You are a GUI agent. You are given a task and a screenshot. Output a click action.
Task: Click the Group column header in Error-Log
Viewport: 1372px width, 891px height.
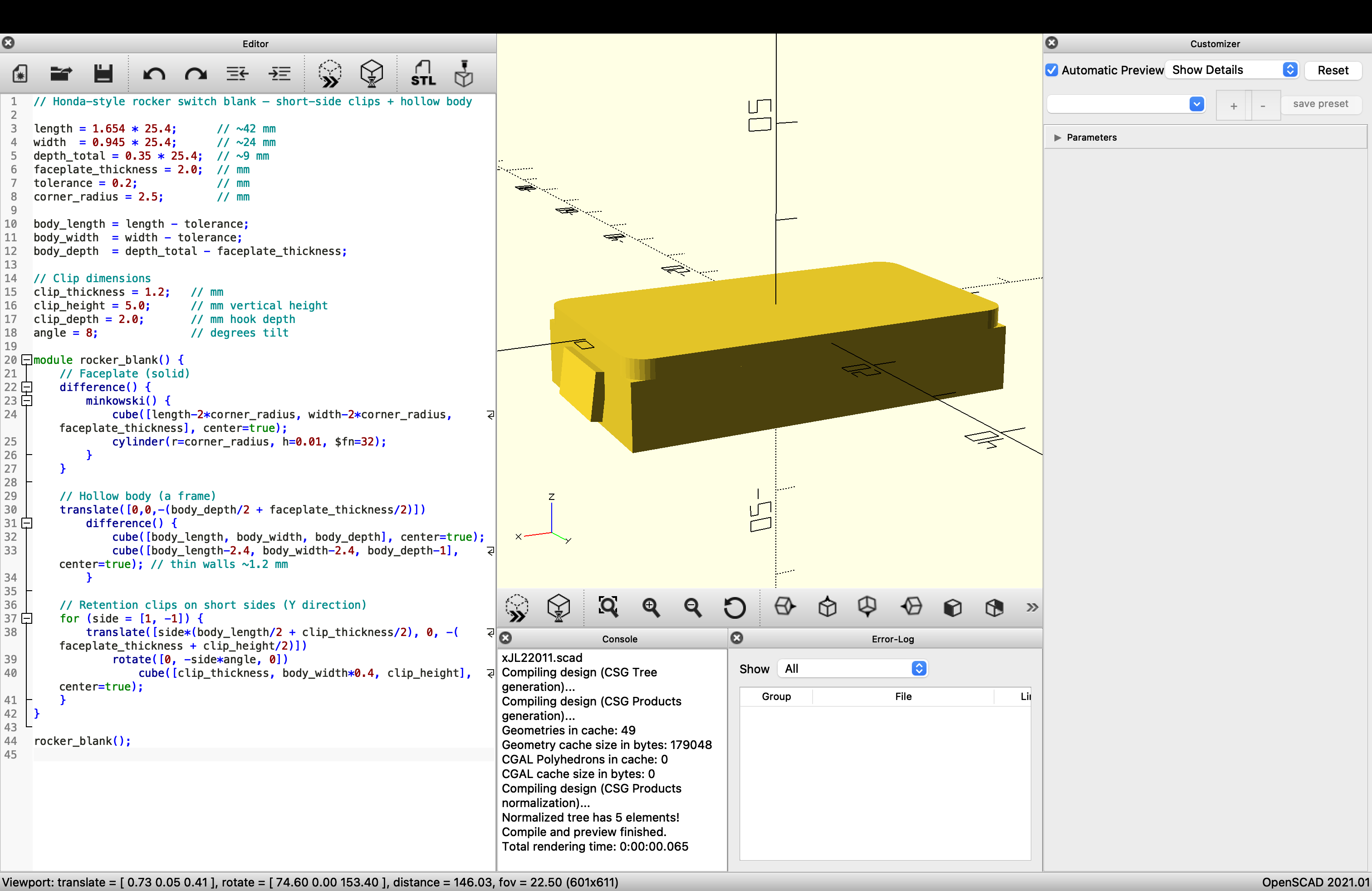(x=776, y=696)
